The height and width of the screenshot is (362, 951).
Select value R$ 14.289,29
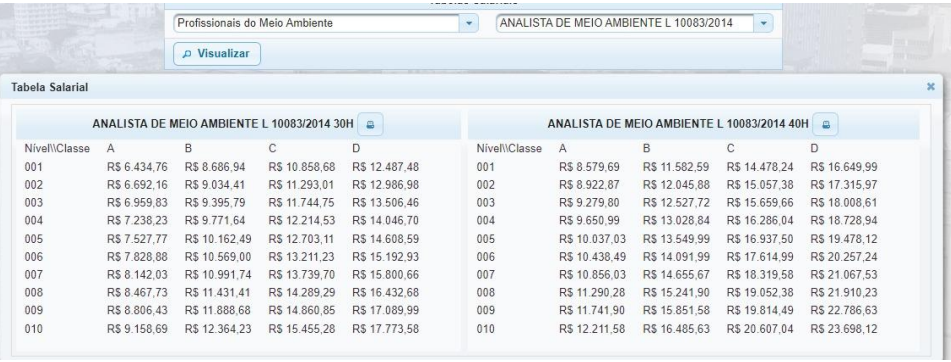click(301, 293)
